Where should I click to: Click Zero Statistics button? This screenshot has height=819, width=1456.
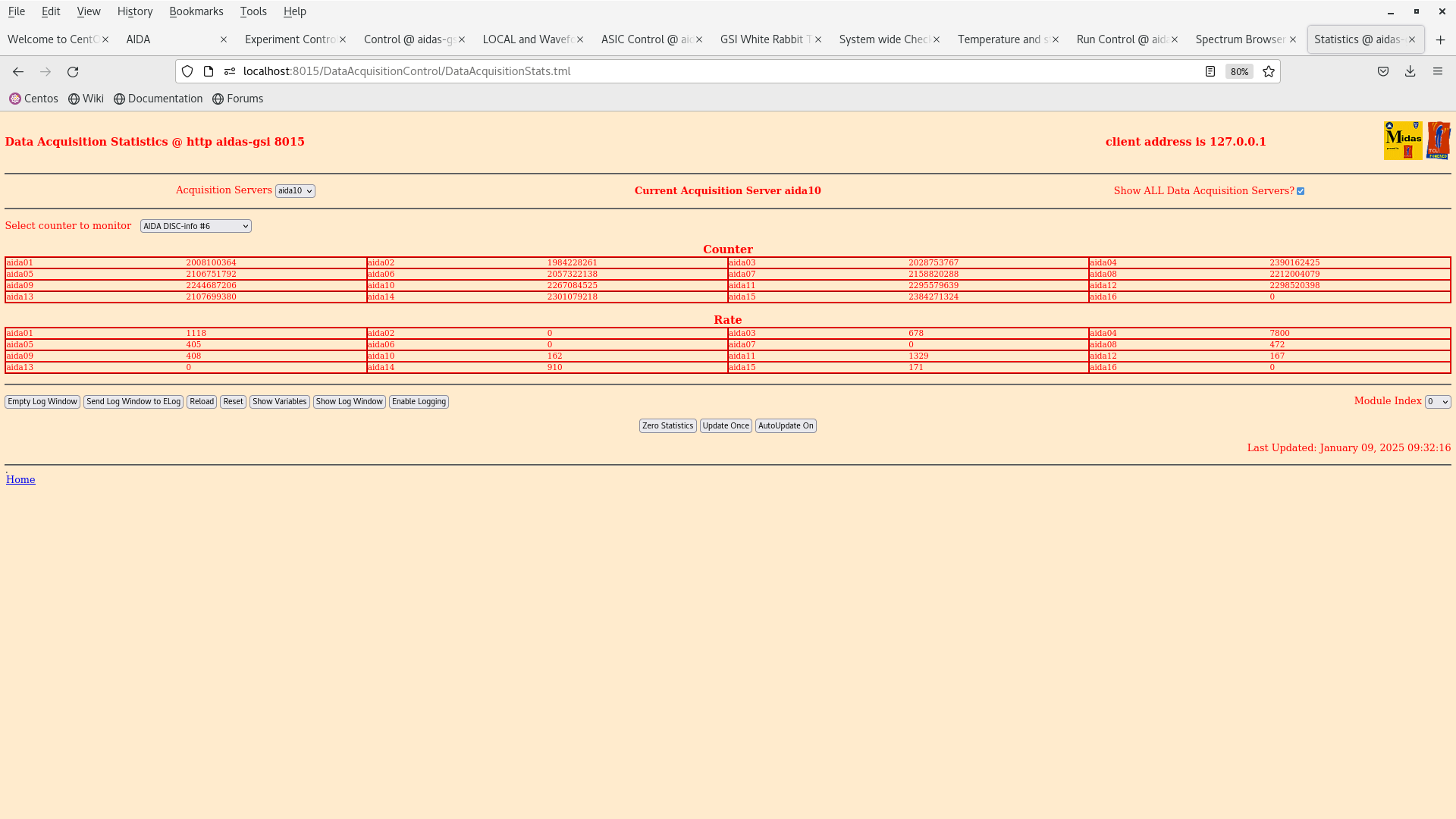click(668, 425)
